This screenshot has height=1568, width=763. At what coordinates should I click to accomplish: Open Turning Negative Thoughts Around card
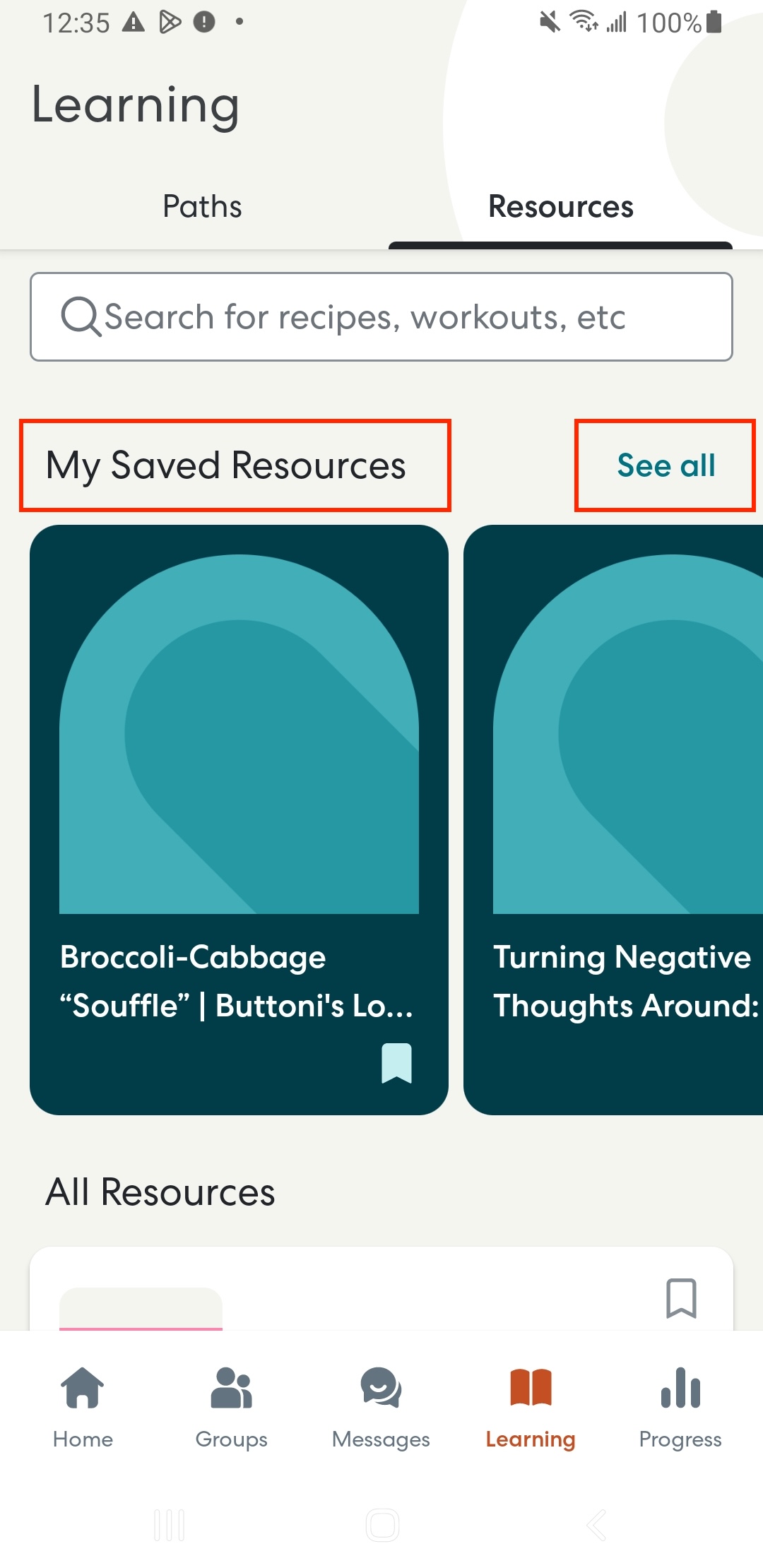(613, 819)
